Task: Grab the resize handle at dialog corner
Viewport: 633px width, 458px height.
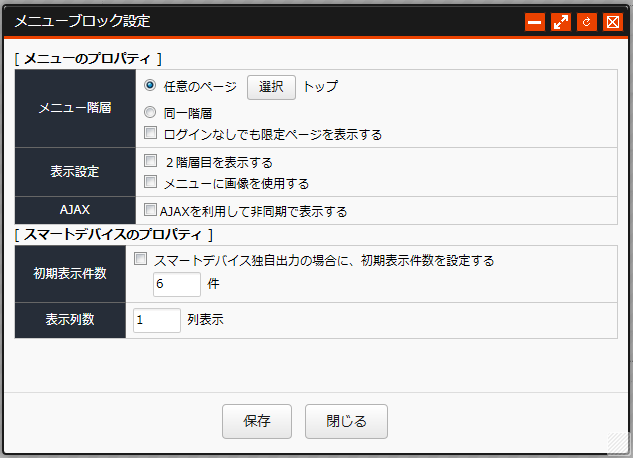Action: click(x=618, y=443)
